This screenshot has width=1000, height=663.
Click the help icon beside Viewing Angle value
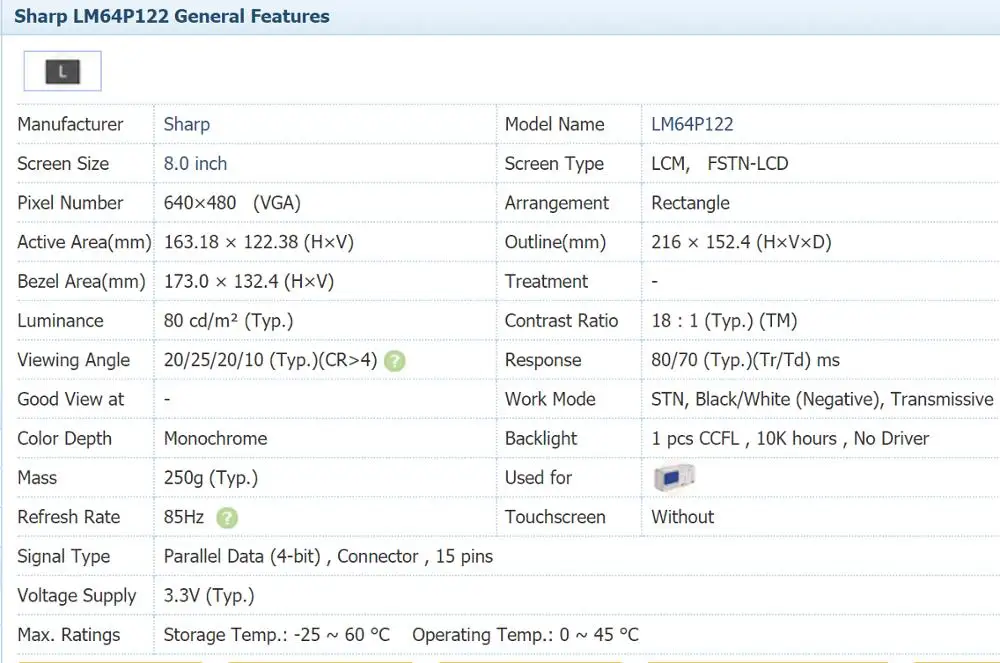[395, 361]
